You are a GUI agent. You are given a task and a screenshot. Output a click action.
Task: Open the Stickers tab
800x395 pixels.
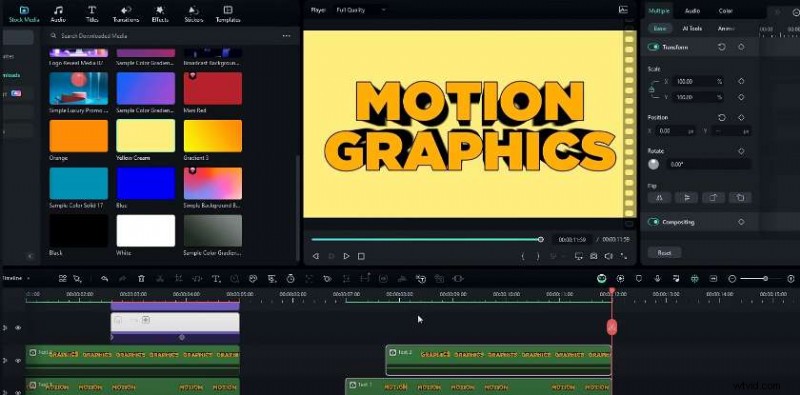point(193,14)
